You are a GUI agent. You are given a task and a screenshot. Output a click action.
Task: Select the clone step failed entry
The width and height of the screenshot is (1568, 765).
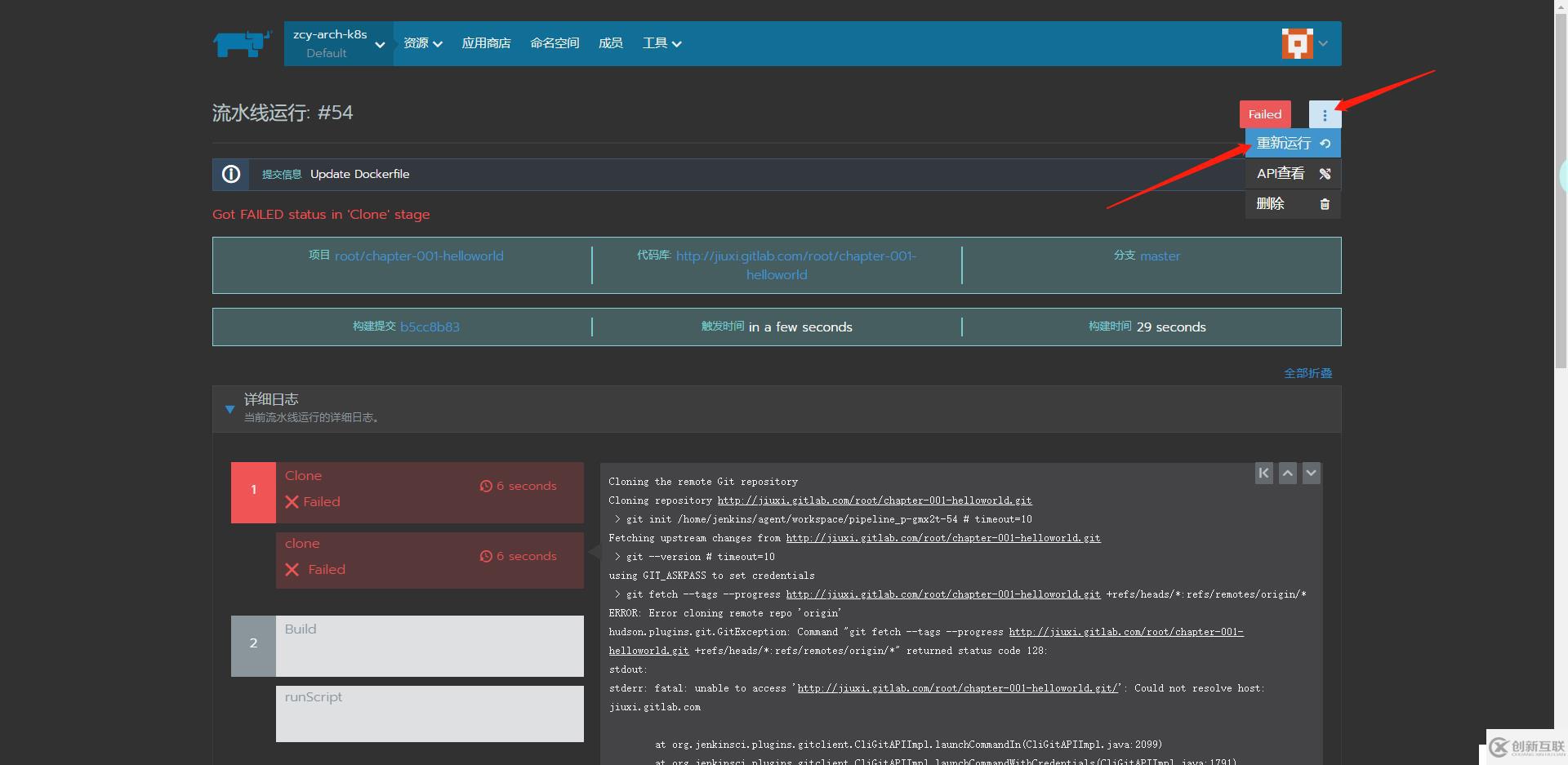pyautogui.click(x=430, y=560)
